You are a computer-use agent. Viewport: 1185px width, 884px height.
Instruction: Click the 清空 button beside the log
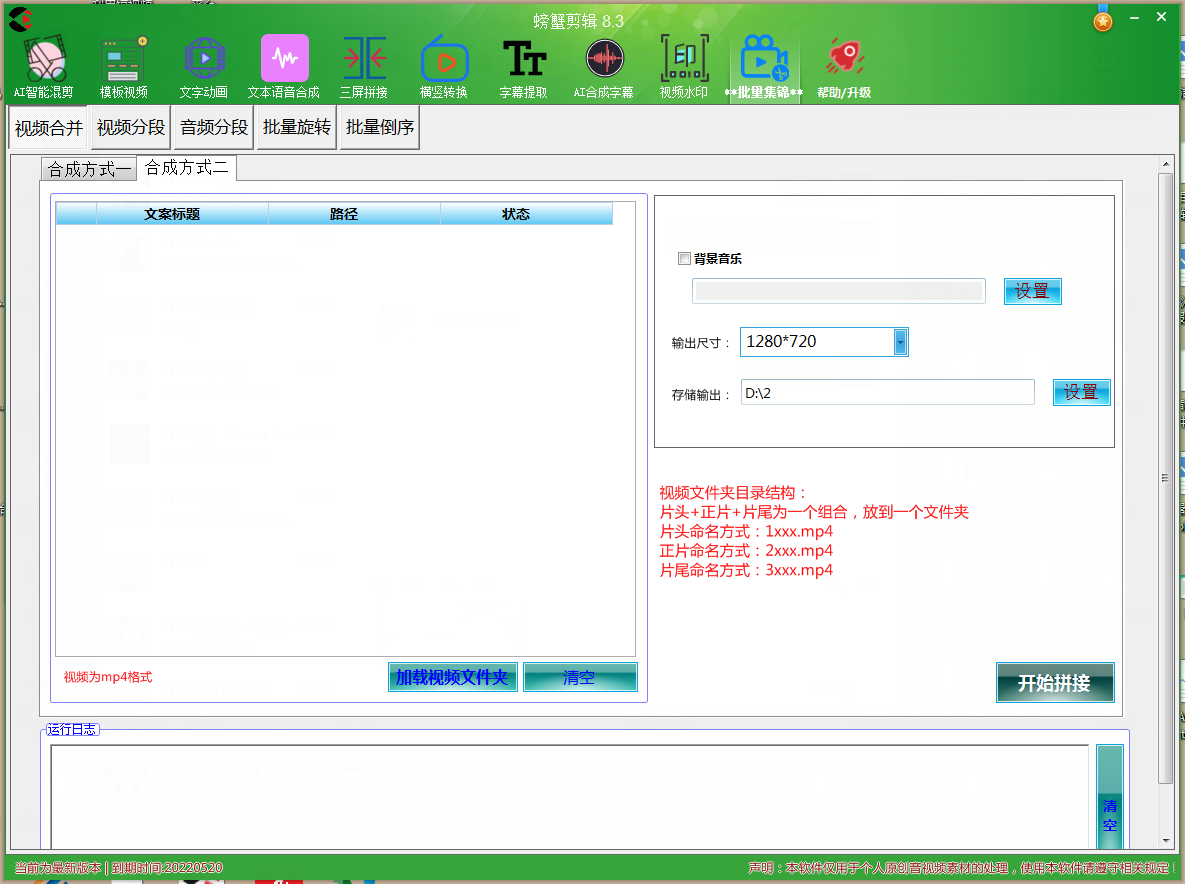pyautogui.click(x=1109, y=814)
